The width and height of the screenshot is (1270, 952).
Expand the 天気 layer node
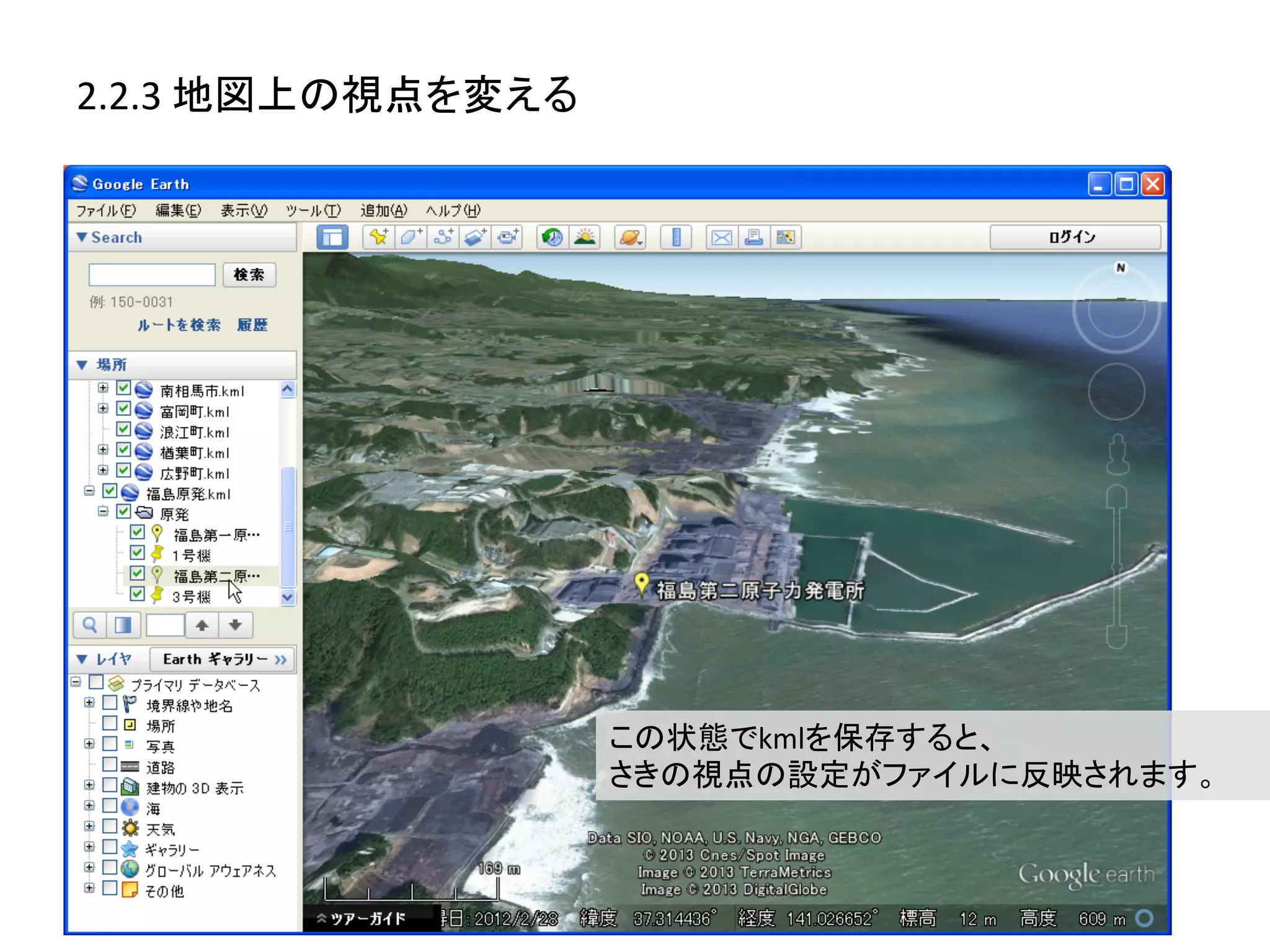(x=89, y=826)
